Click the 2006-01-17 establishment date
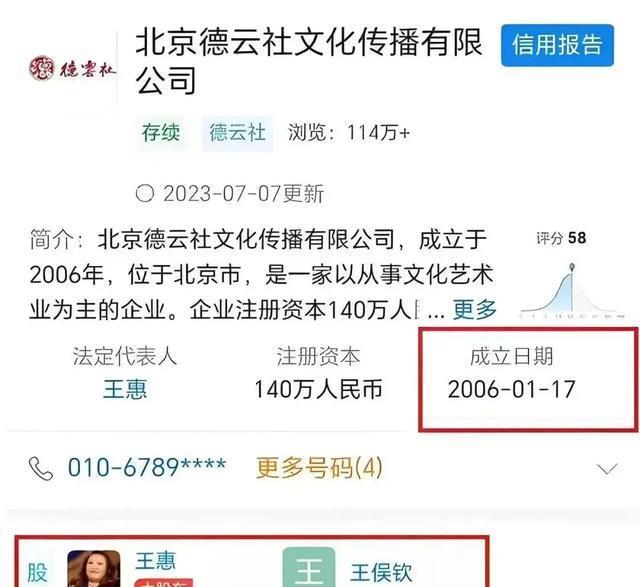This screenshot has height=587, width=640. (511, 389)
